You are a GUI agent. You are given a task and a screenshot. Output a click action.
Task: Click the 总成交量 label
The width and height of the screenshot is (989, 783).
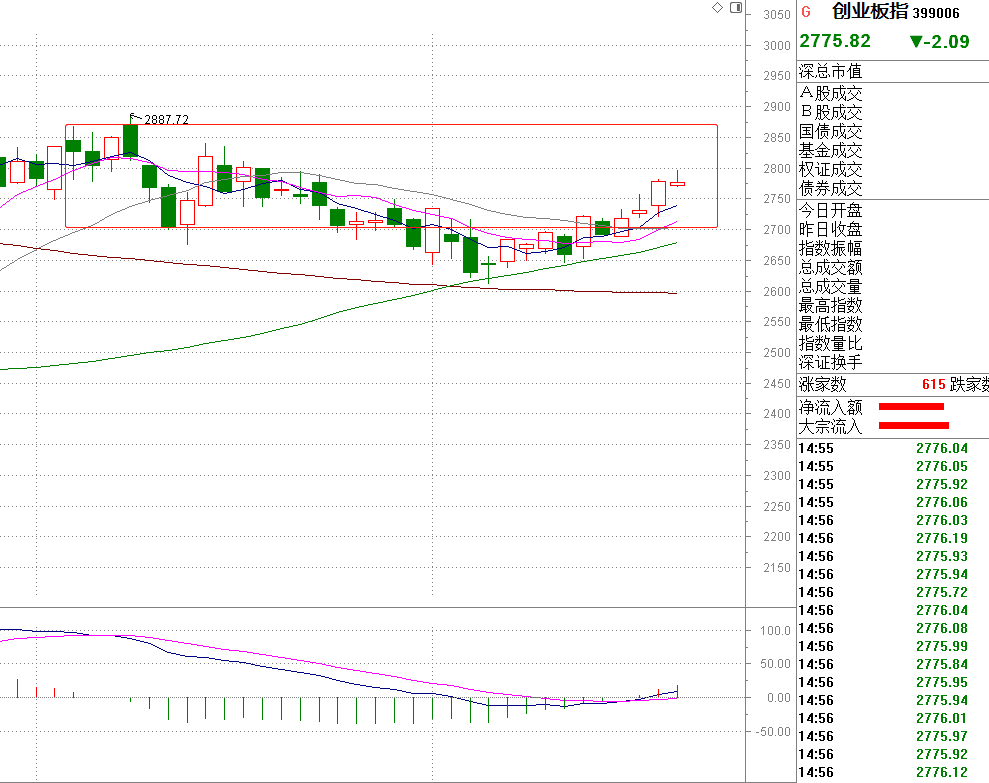830,286
